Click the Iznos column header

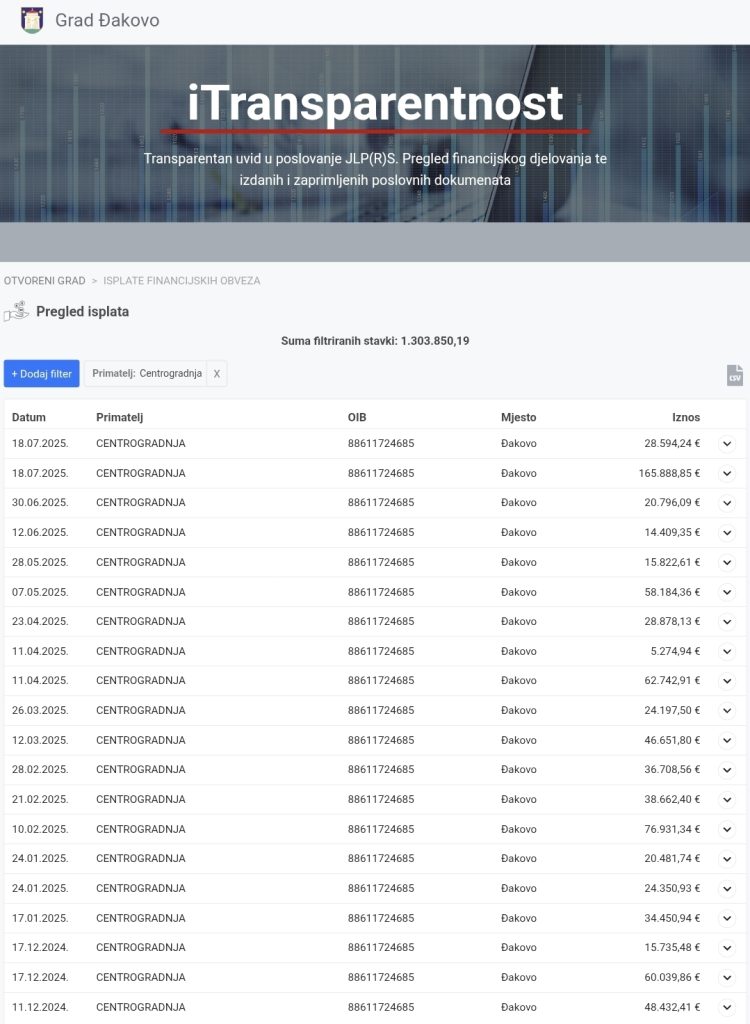click(686, 417)
